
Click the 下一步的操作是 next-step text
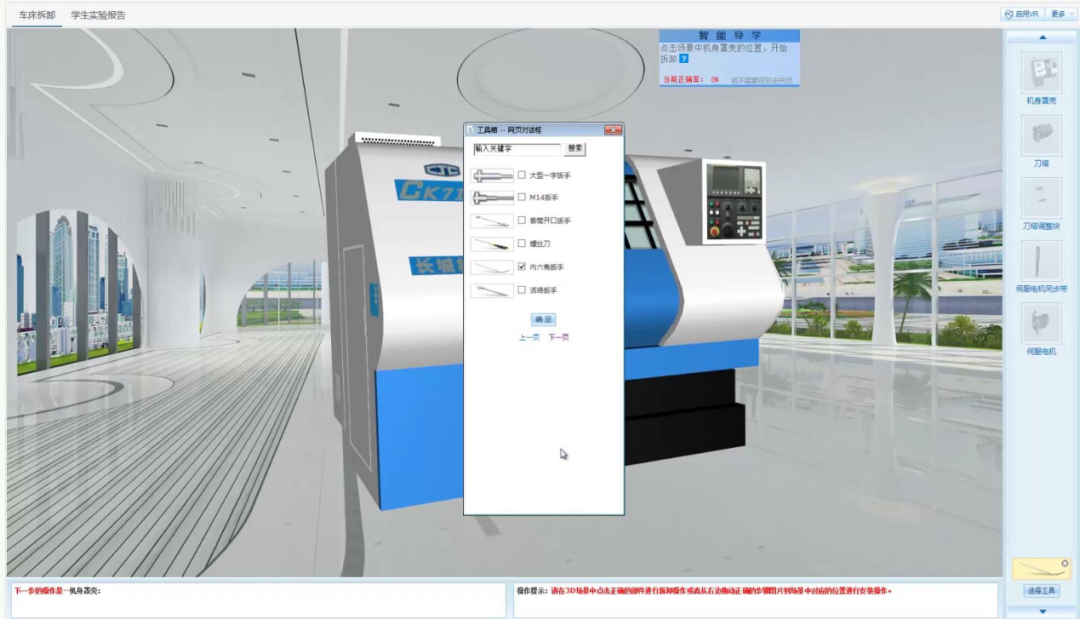(x=58, y=591)
